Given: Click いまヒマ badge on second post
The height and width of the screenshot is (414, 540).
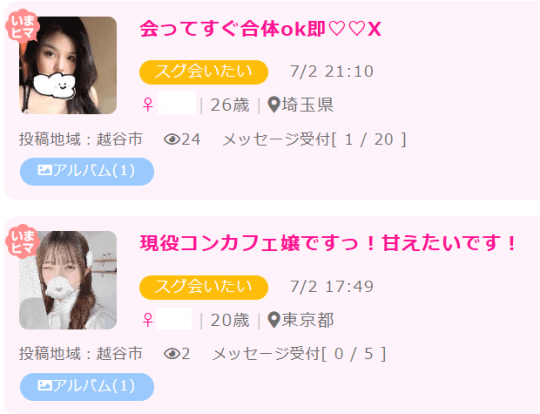Looking at the screenshot, I should 22,241.
